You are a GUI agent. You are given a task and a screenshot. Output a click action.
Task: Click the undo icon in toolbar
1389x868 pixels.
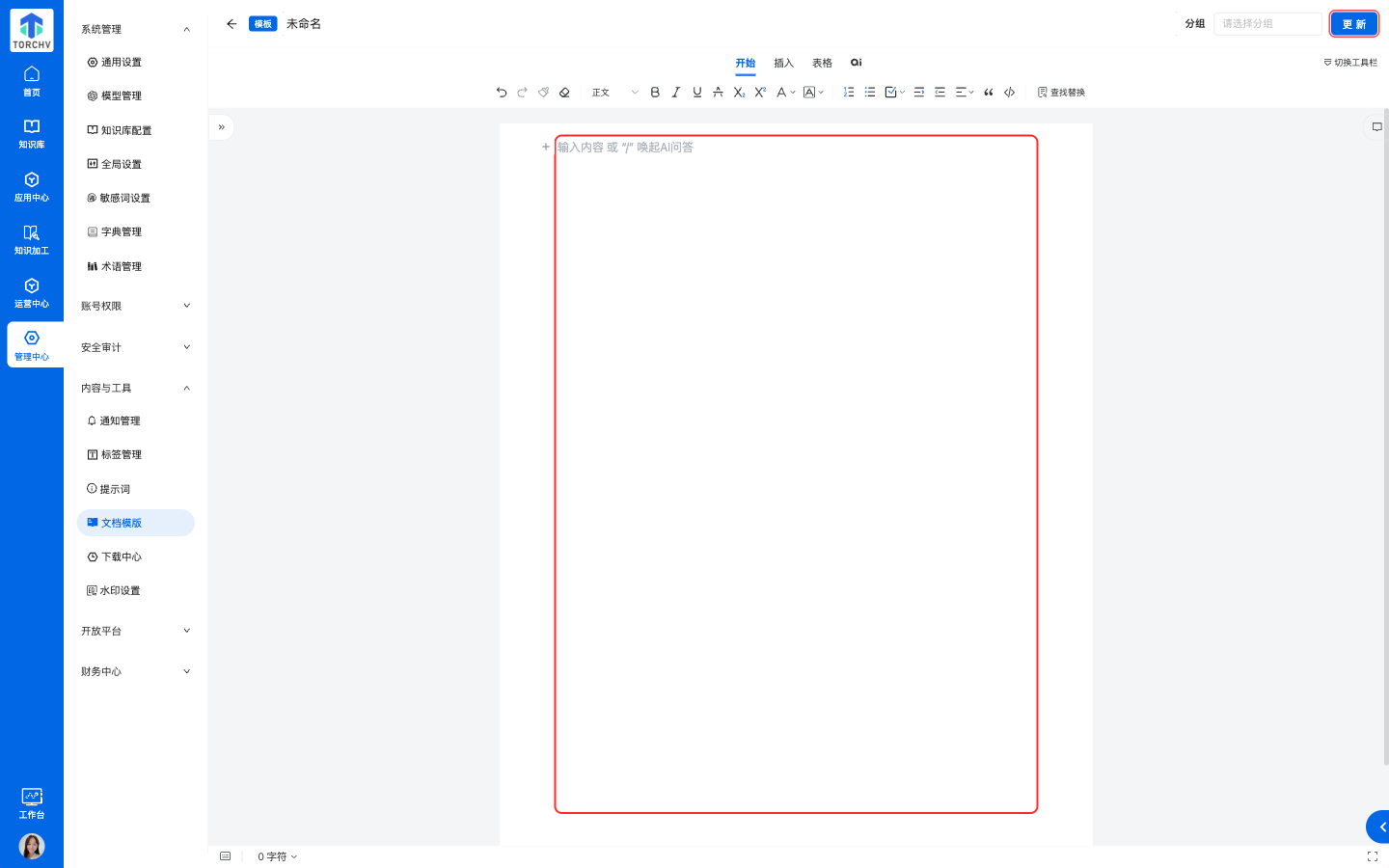click(502, 93)
